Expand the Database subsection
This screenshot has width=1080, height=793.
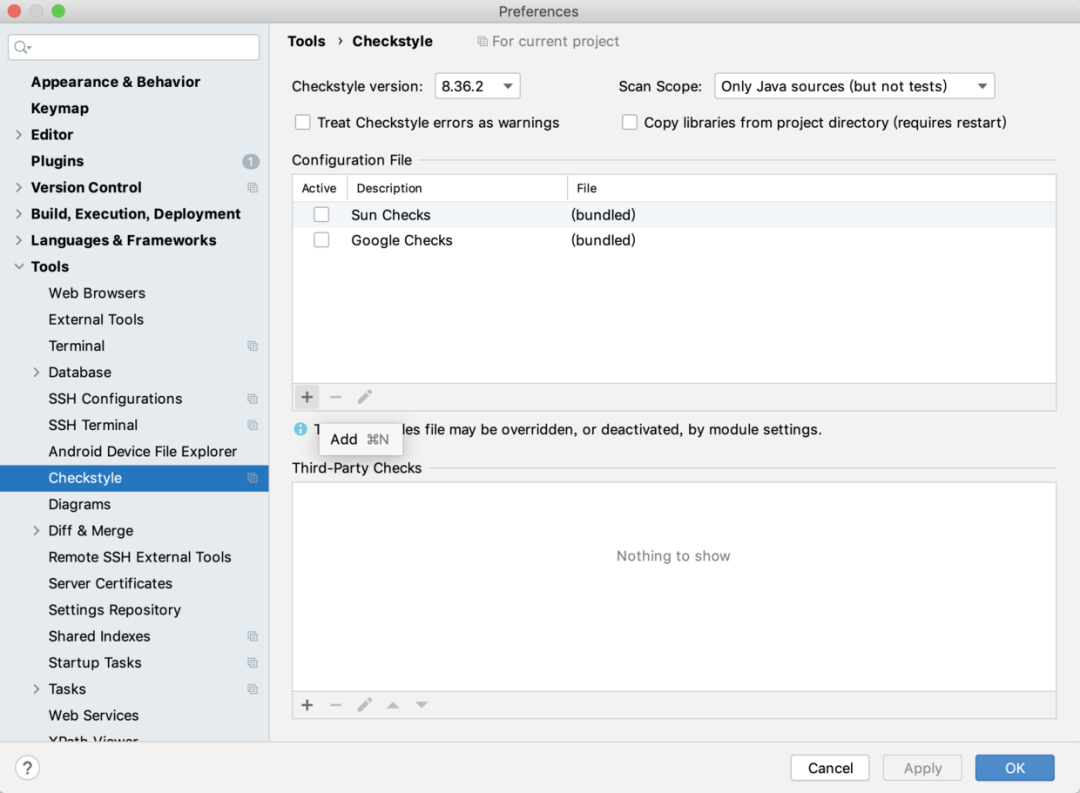point(37,372)
